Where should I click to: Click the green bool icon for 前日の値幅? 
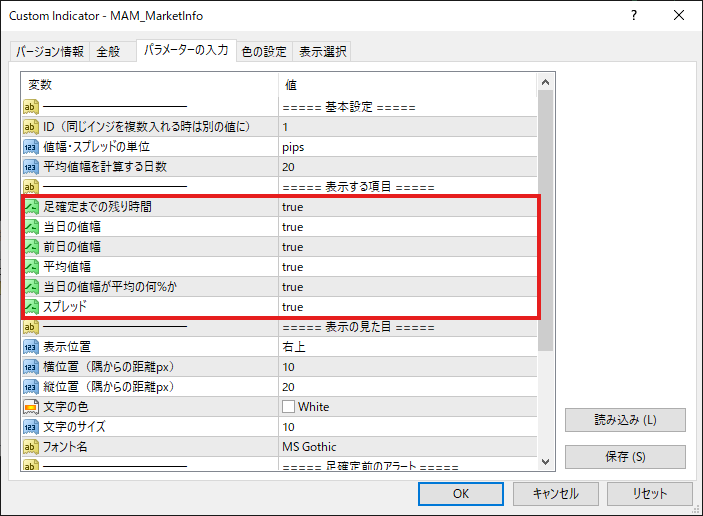pos(31,247)
